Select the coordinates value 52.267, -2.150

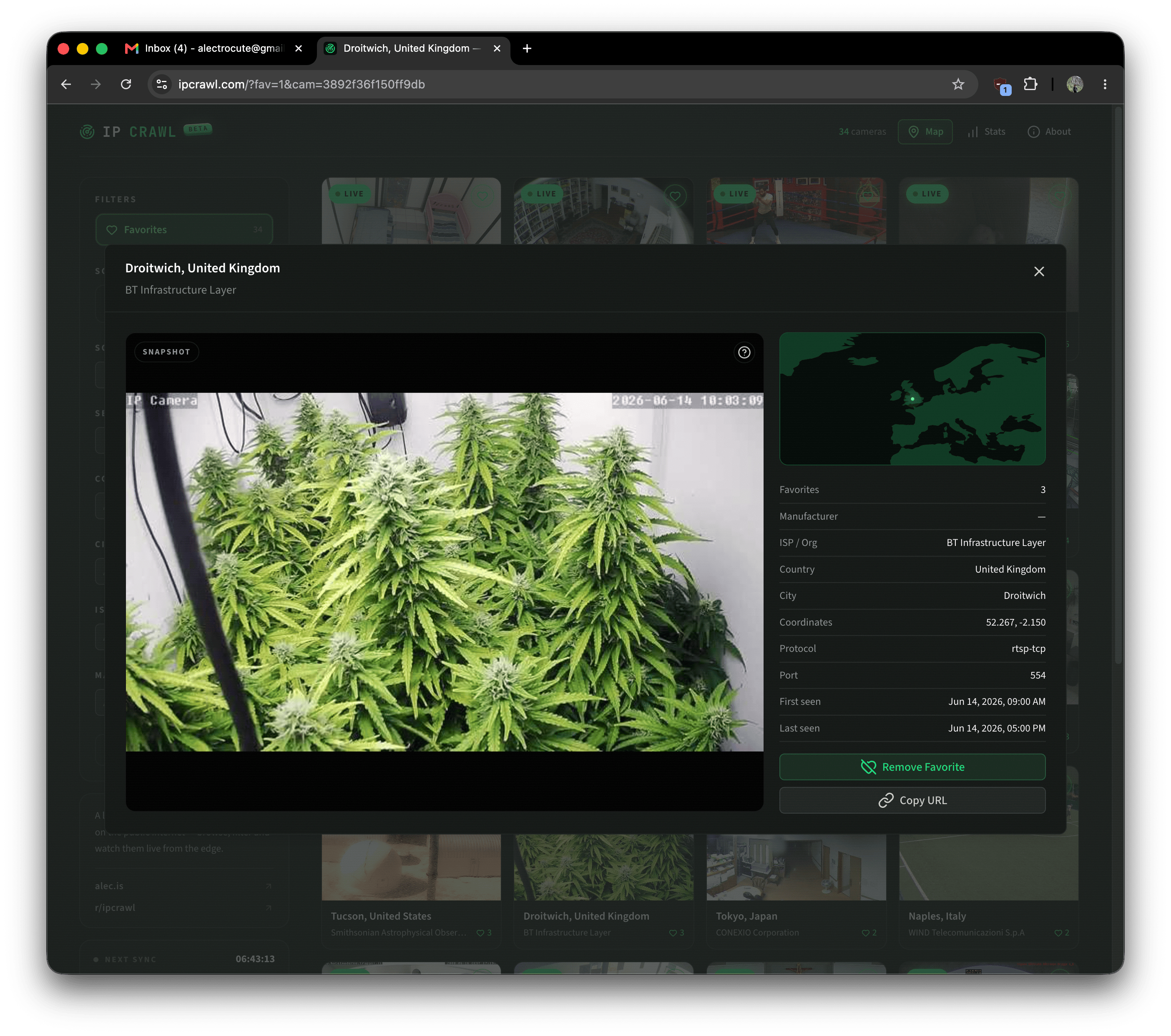click(1015, 622)
